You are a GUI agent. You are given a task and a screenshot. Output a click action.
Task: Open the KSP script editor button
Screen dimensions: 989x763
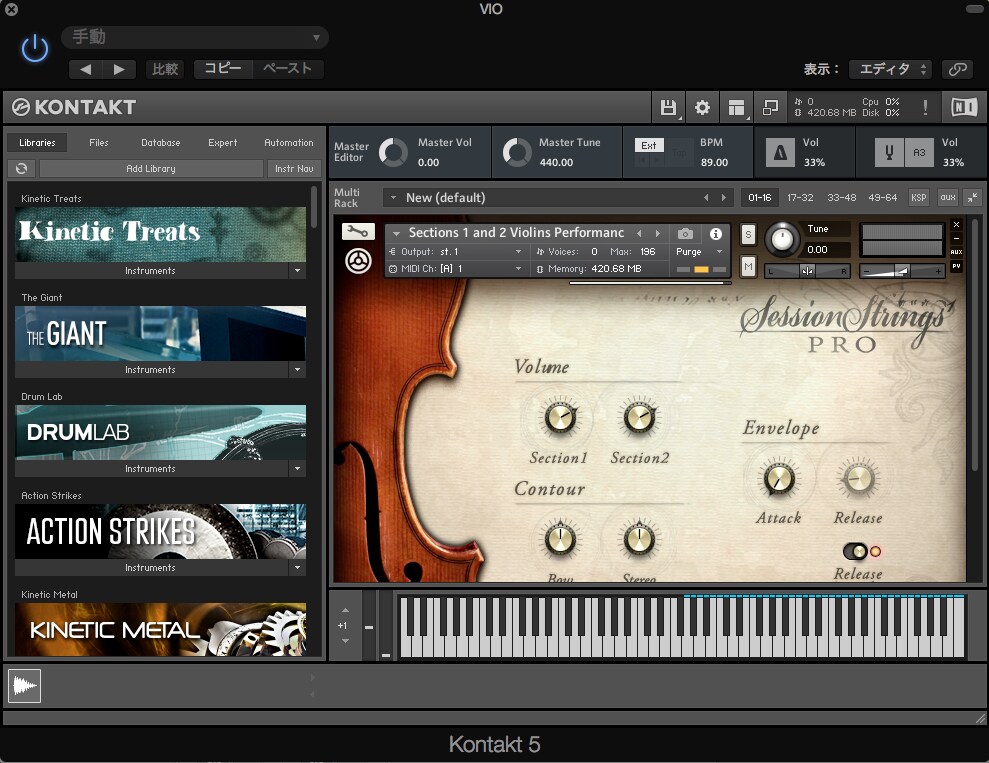[919, 197]
